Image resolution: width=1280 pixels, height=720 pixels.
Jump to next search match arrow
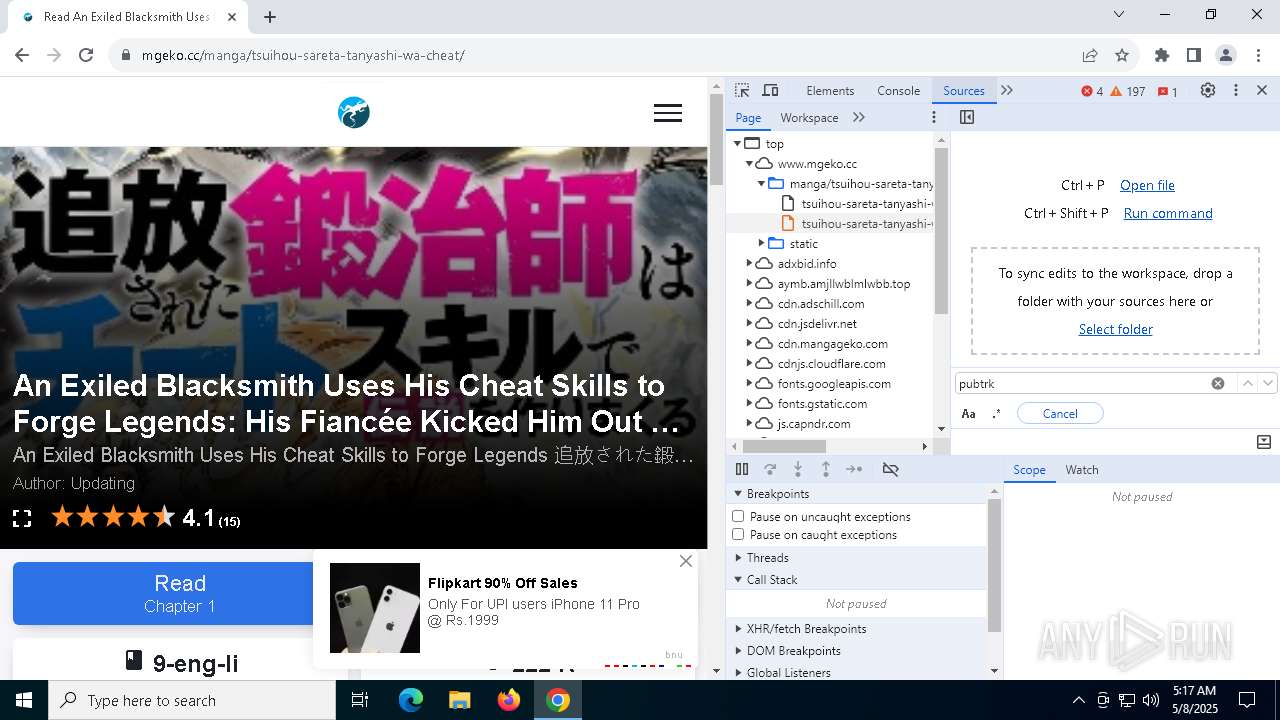tap(1268, 383)
